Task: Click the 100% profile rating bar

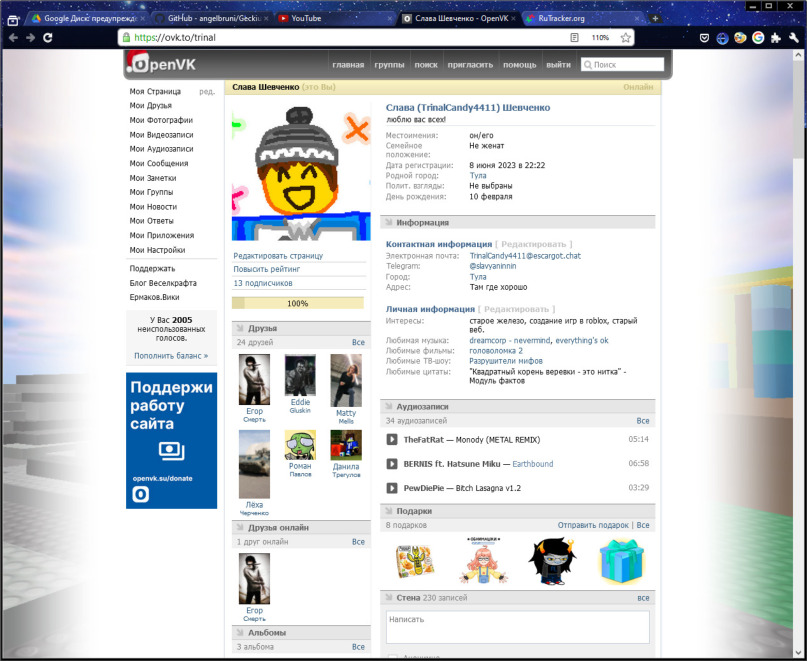Action: (297, 303)
